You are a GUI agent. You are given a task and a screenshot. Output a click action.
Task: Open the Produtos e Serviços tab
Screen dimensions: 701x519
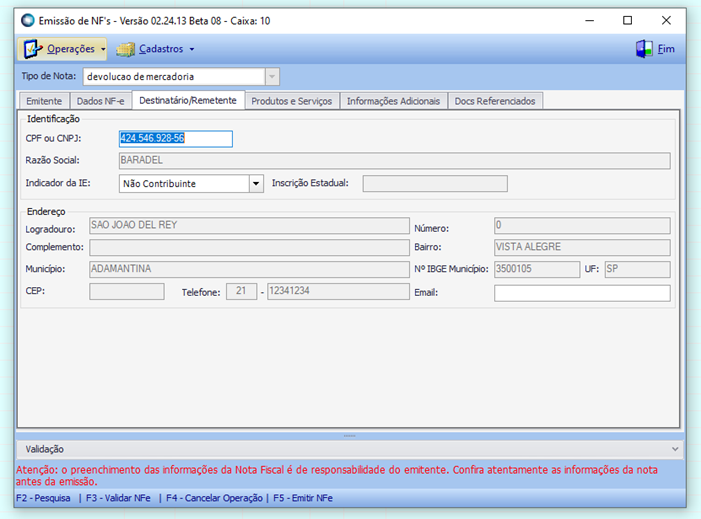[x=291, y=101]
